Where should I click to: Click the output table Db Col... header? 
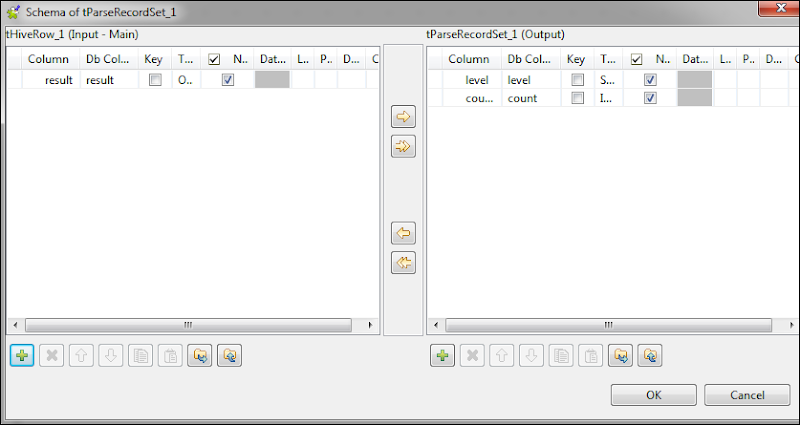tap(531, 59)
